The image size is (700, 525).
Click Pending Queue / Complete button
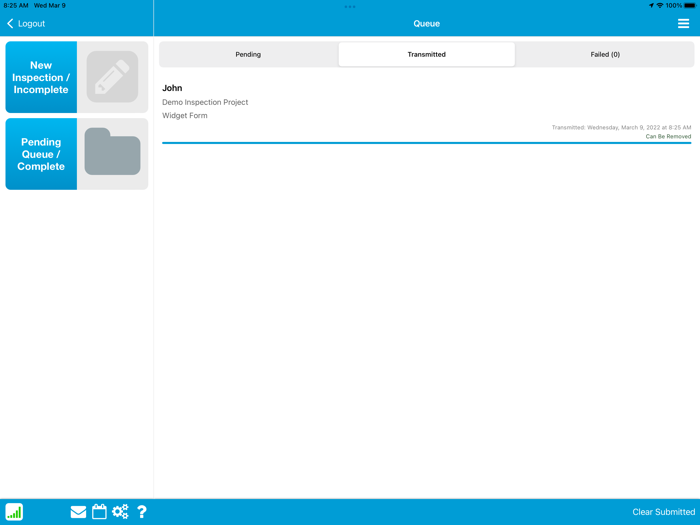(41, 154)
